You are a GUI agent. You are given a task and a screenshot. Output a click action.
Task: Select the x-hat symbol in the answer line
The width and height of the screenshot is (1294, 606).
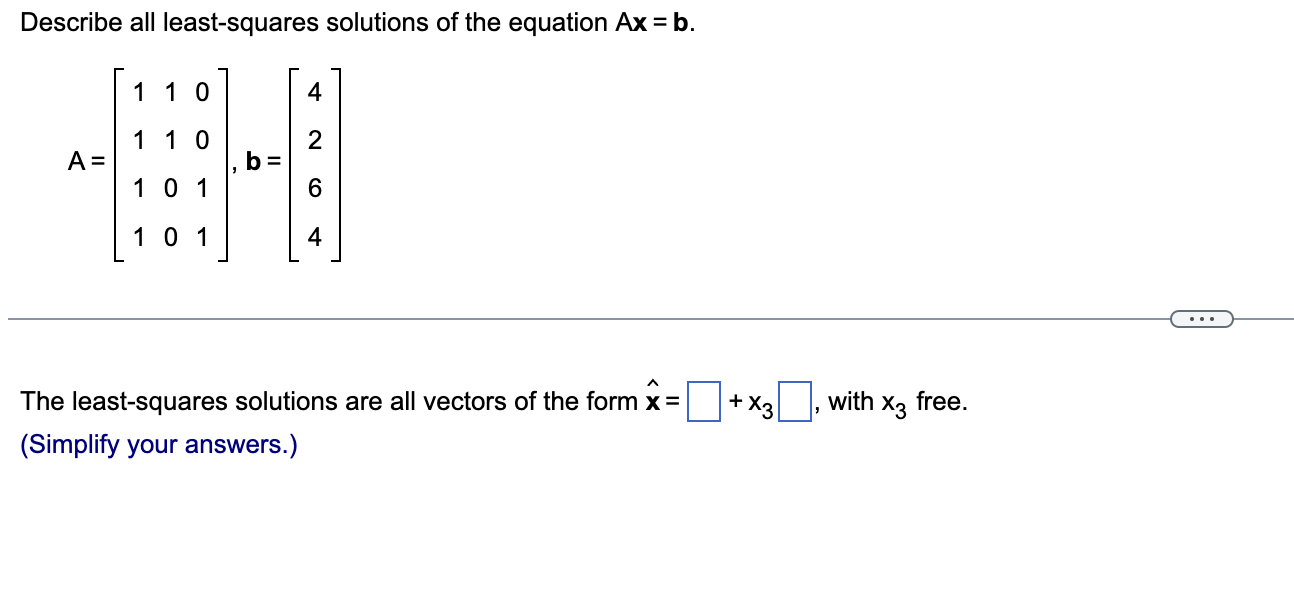pyautogui.click(x=655, y=398)
